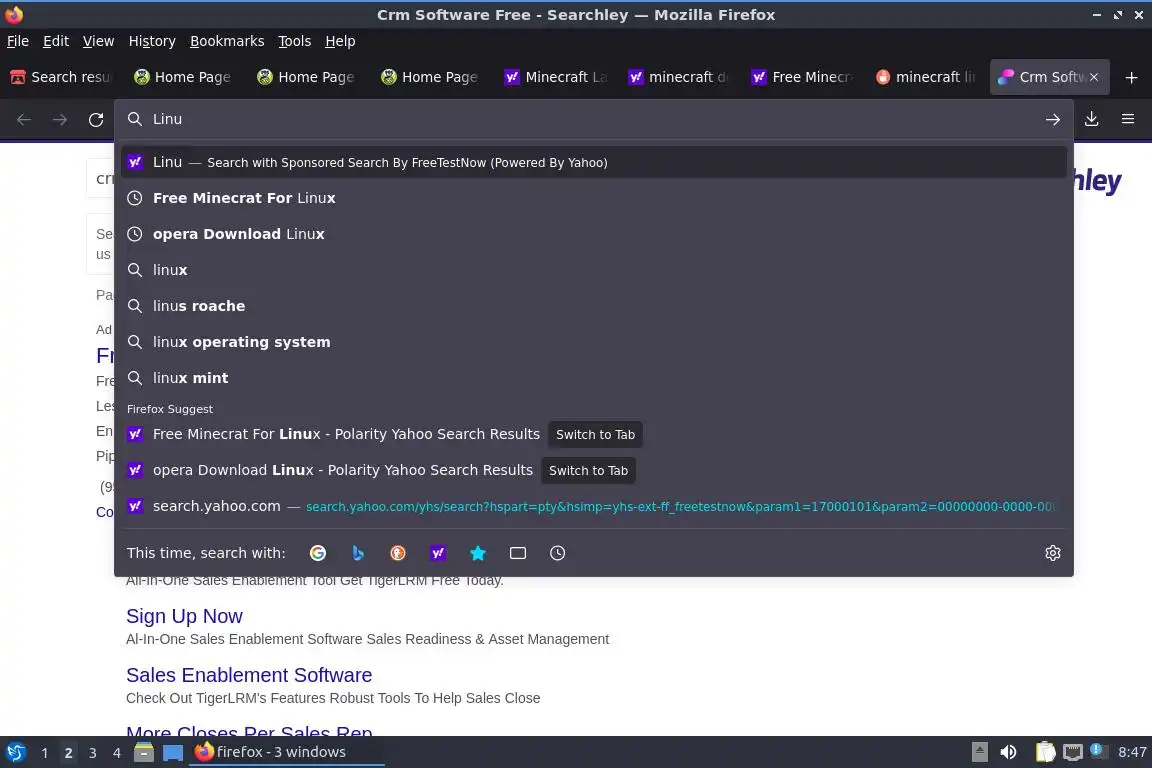Reload the current page
The image size is (1152, 768).
point(96,119)
